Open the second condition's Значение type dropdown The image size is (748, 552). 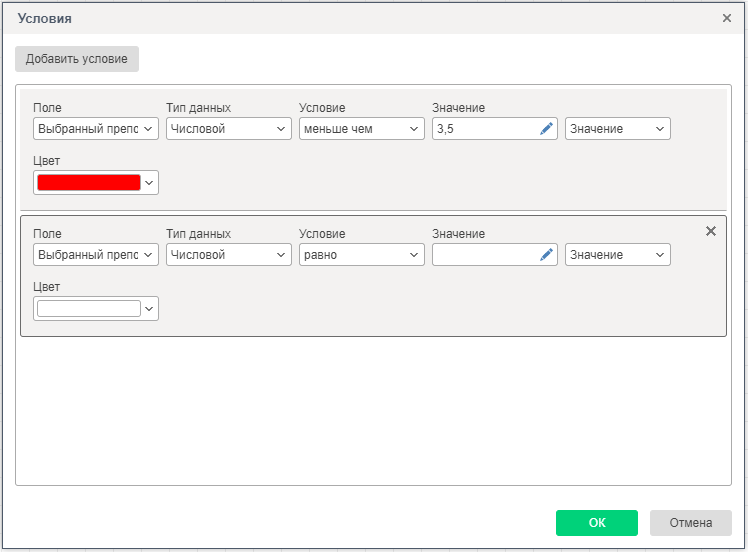point(617,255)
